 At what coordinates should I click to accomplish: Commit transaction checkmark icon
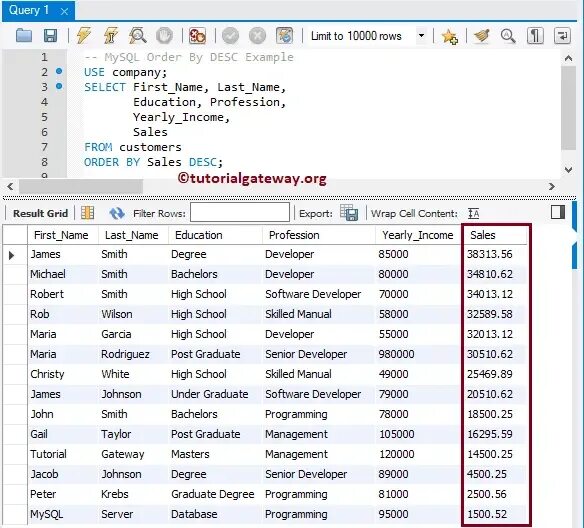click(230, 36)
